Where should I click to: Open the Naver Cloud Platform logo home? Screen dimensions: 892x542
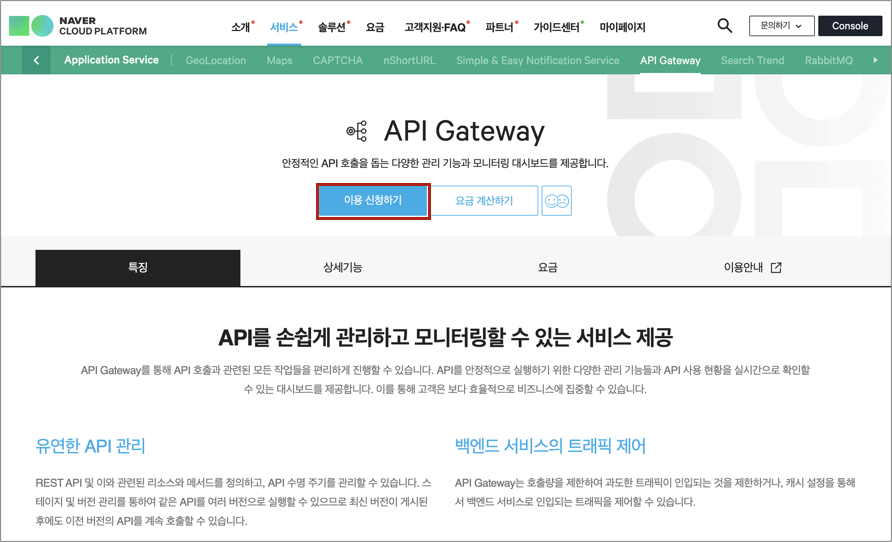pyautogui.click(x=78, y=26)
